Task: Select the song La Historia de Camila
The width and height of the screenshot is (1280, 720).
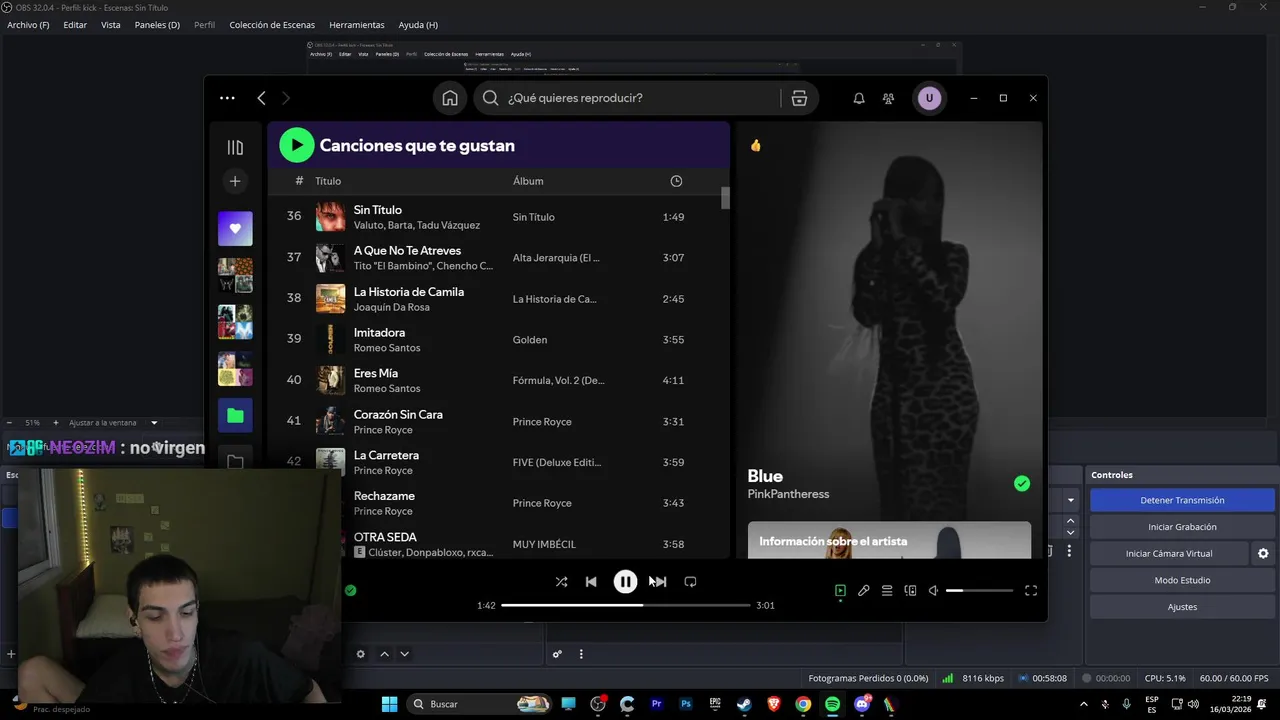Action: [x=409, y=292]
